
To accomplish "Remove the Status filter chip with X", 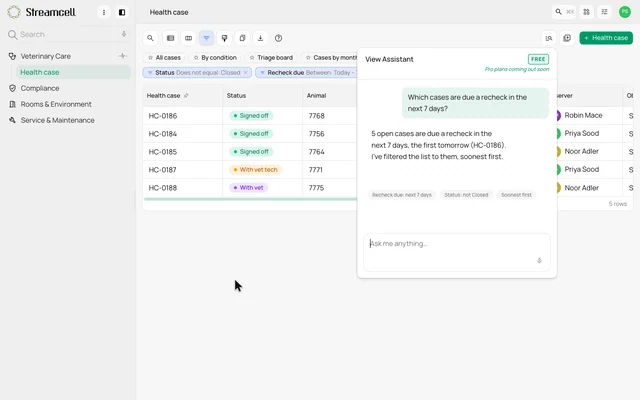I will tap(245, 73).
